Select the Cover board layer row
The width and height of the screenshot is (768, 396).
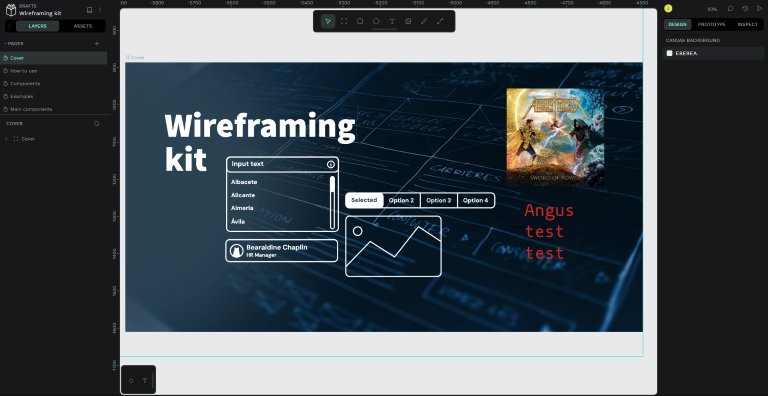click(x=54, y=139)
